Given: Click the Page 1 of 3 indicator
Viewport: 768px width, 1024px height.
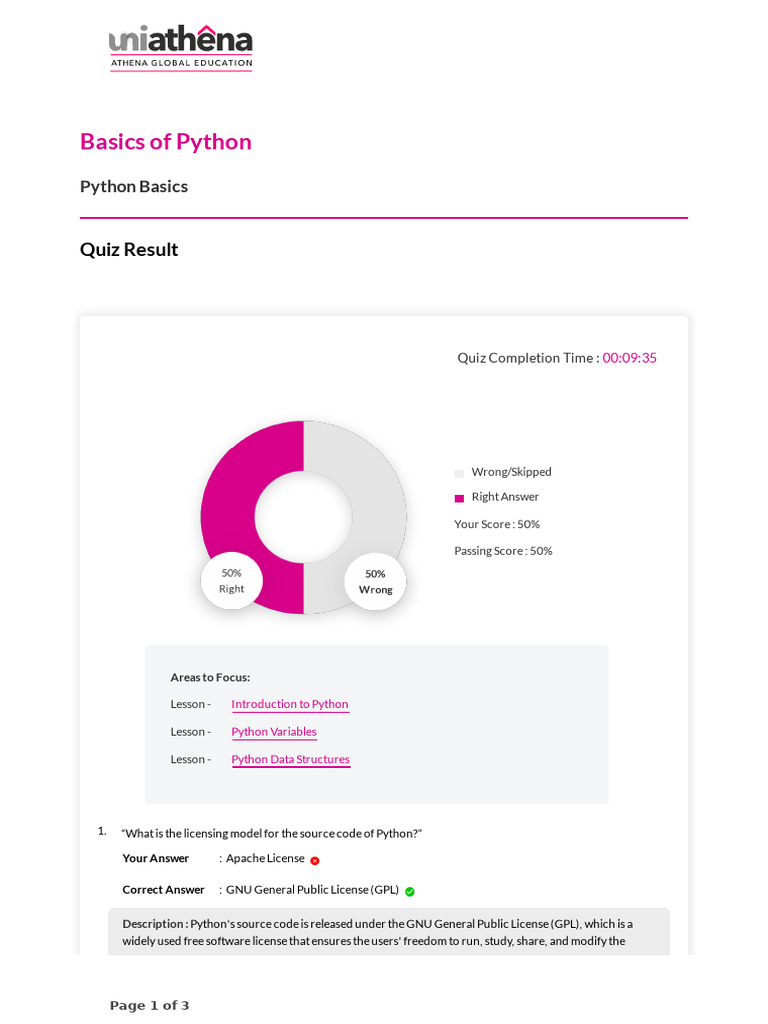Looking at the screenshot, I should tap(149, 1006).
